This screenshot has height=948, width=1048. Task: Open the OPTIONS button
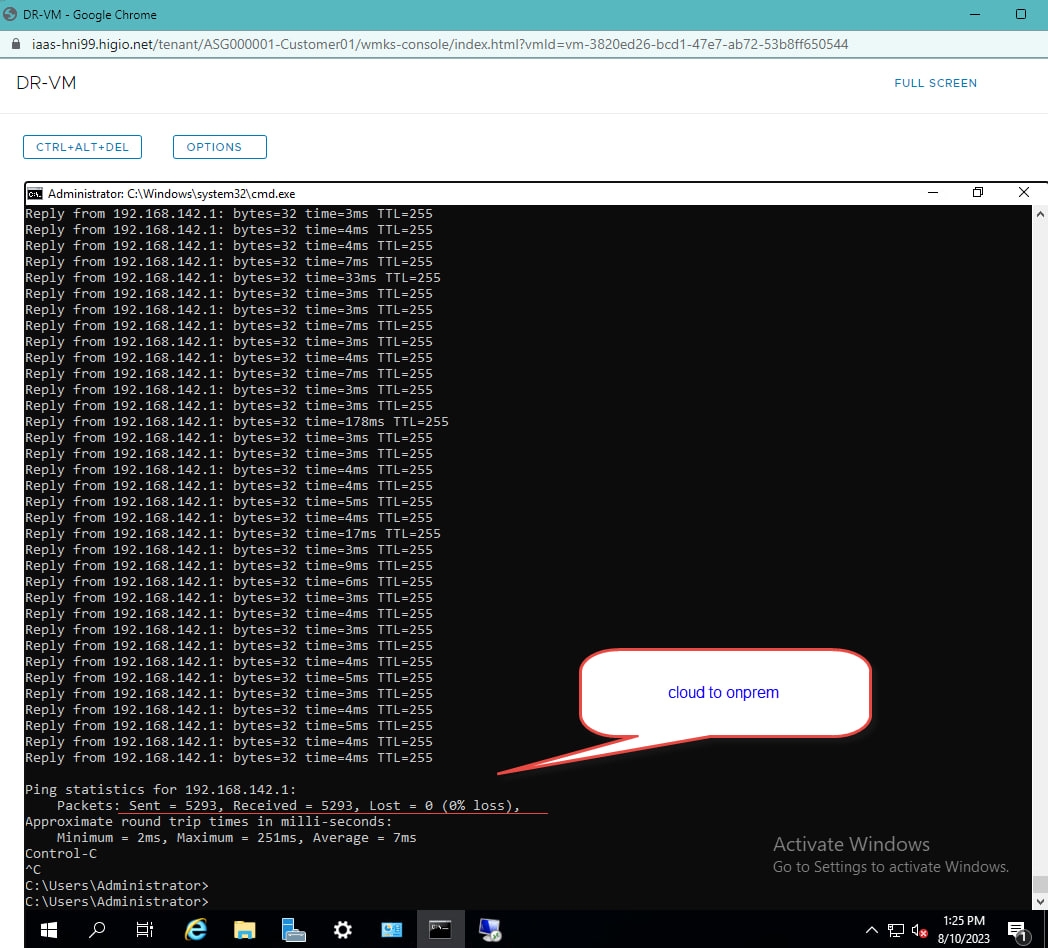219,147
